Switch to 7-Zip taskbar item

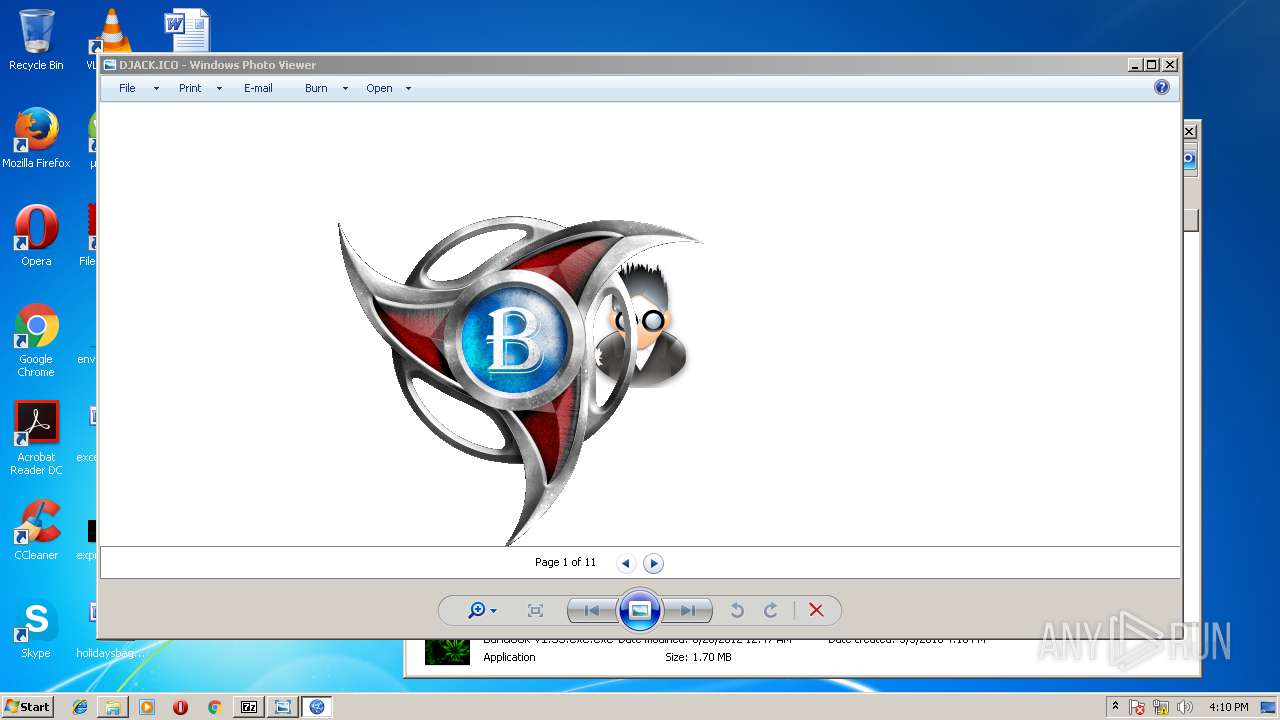click(249, 707)
